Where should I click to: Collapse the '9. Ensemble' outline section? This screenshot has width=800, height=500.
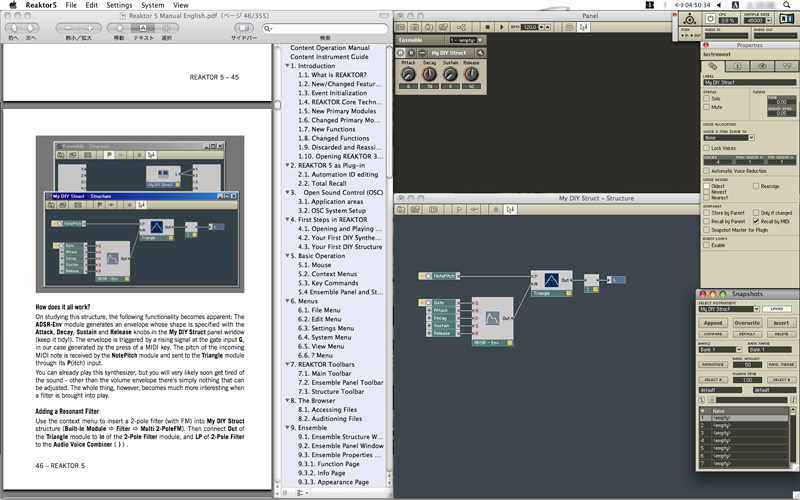pyautogui.click(x=287, y=428)
